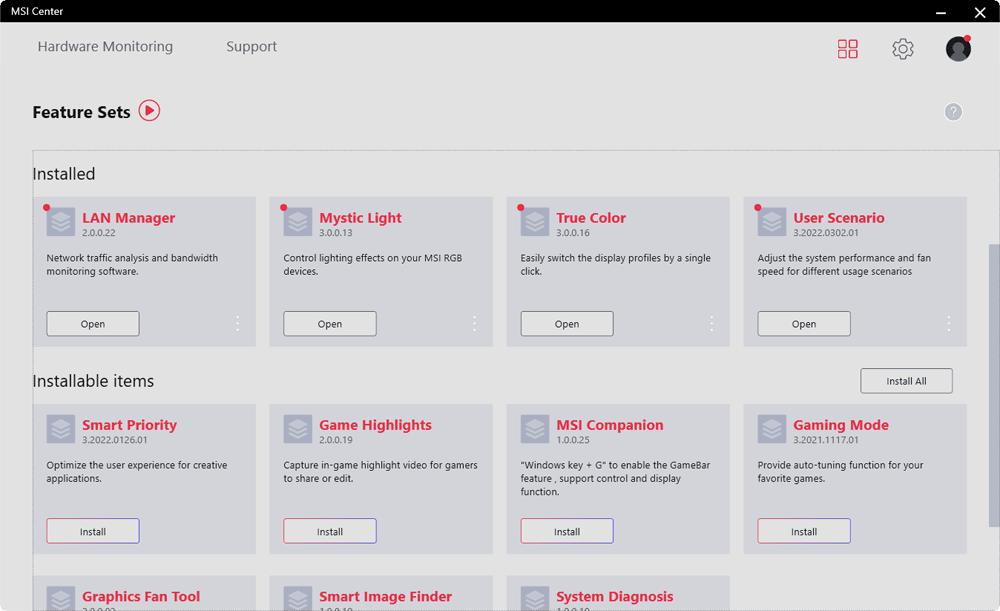The image size is (1000, 611).
Task: Click the MSI Companion layers icon
Action: click(x=534, y=429)
